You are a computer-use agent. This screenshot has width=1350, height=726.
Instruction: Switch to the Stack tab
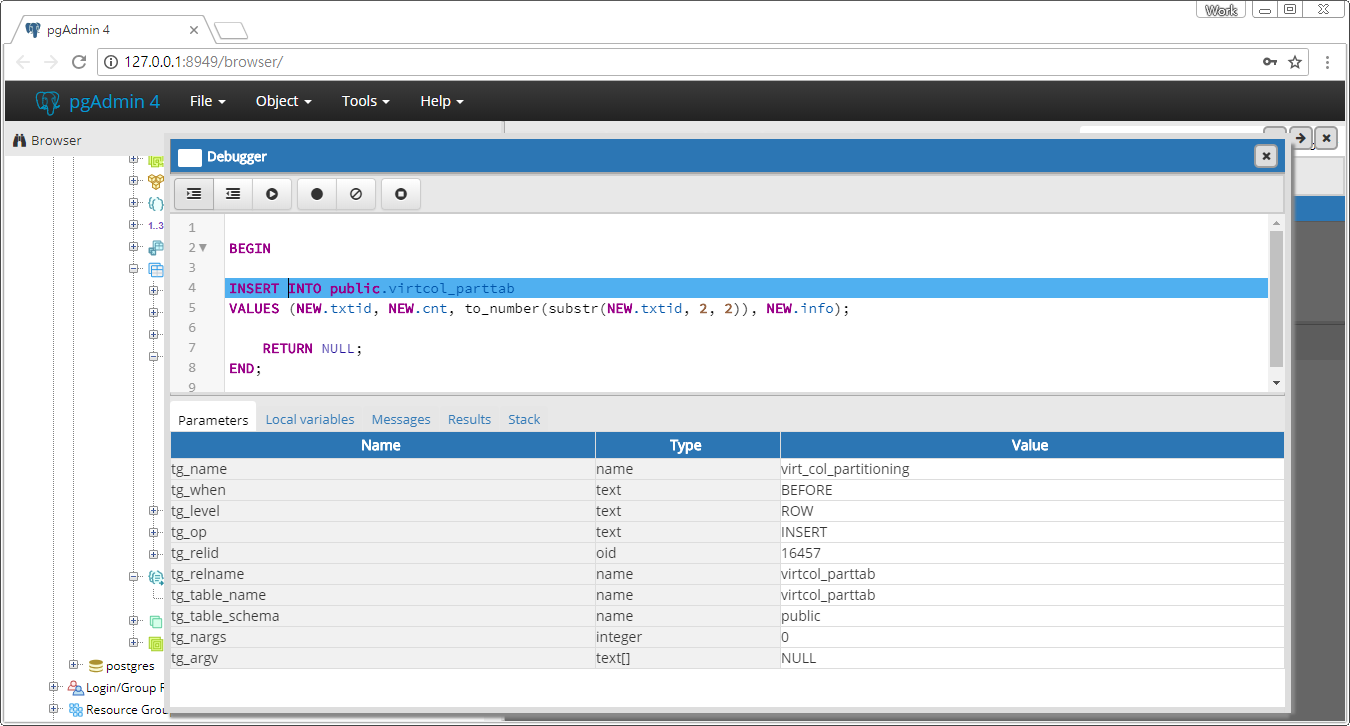click(524, 419)
